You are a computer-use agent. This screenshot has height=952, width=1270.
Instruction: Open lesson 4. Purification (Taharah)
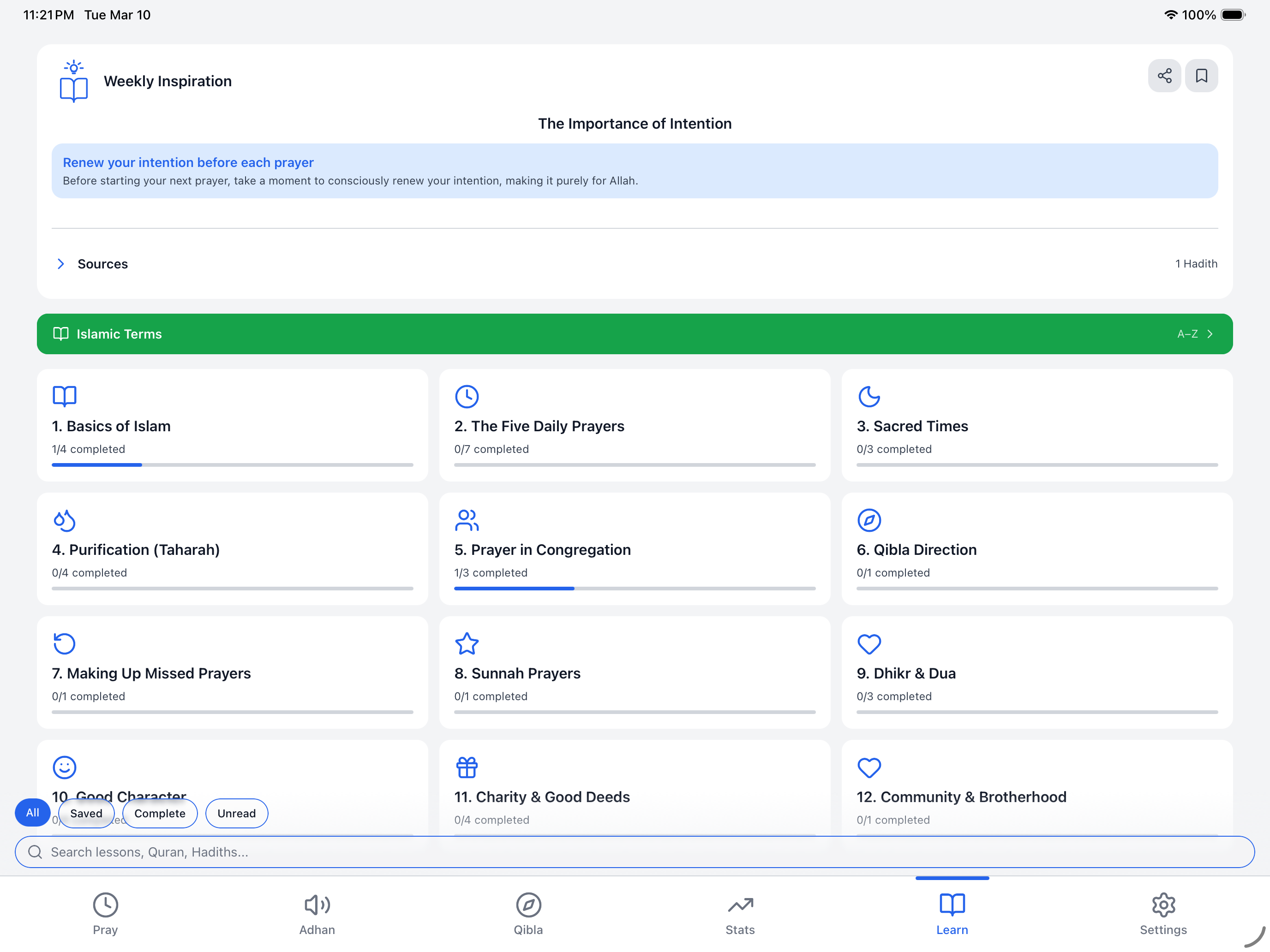click(233, 548)
